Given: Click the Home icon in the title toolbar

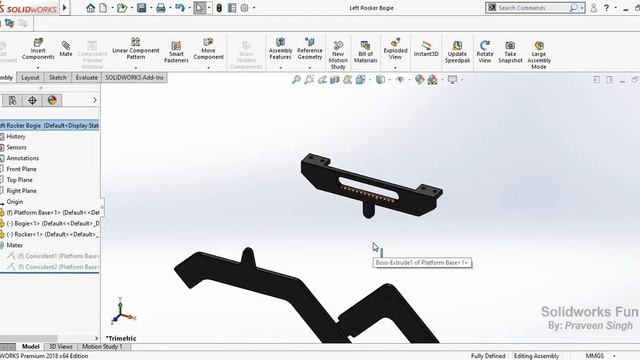Looking at the screenshot, I should [91, 8].
